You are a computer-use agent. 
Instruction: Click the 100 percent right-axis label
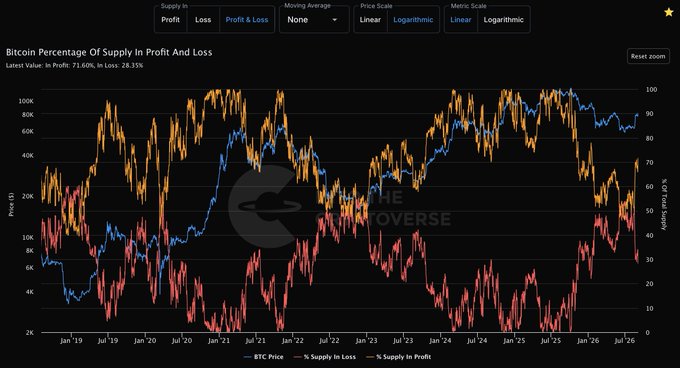coord(651,90)
